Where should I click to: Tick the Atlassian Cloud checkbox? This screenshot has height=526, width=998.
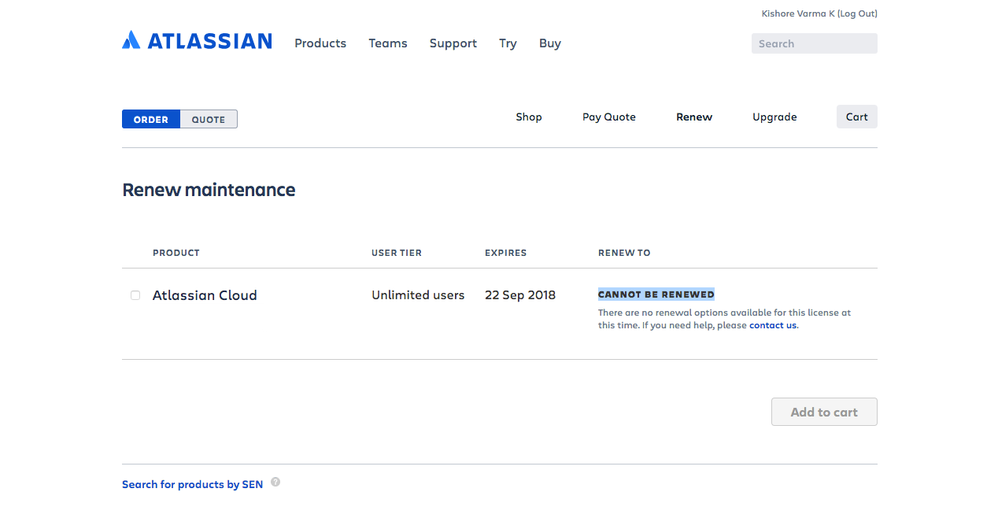[135, 295]
